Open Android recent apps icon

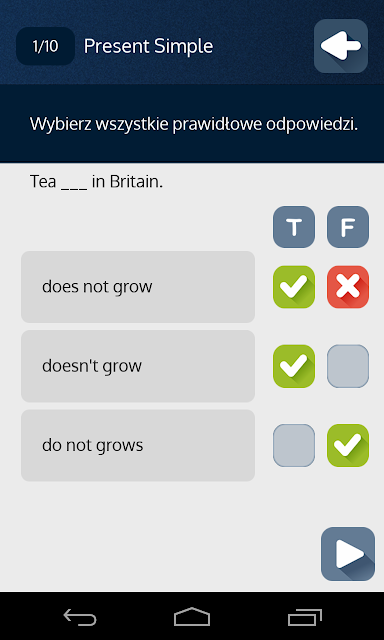pos(304,616)
